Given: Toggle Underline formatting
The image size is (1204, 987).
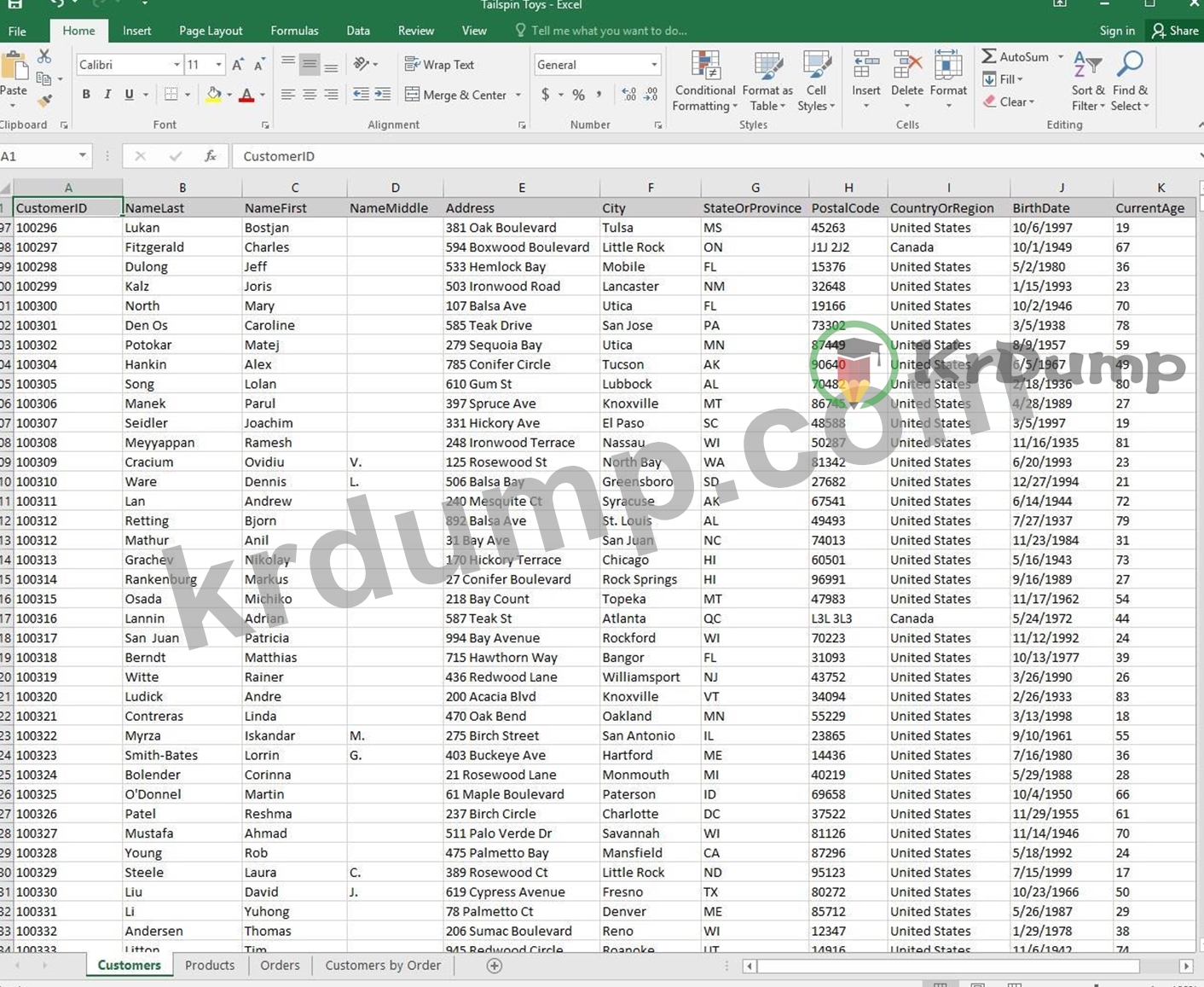Looking at the screenshot, I should [x=129, y=95].
